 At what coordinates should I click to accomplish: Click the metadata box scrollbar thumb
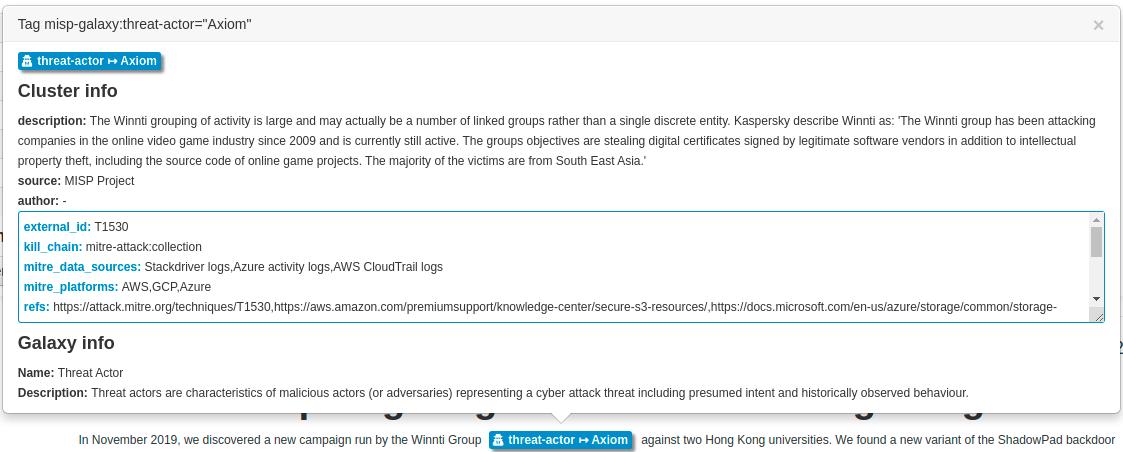click(1096, 241)
